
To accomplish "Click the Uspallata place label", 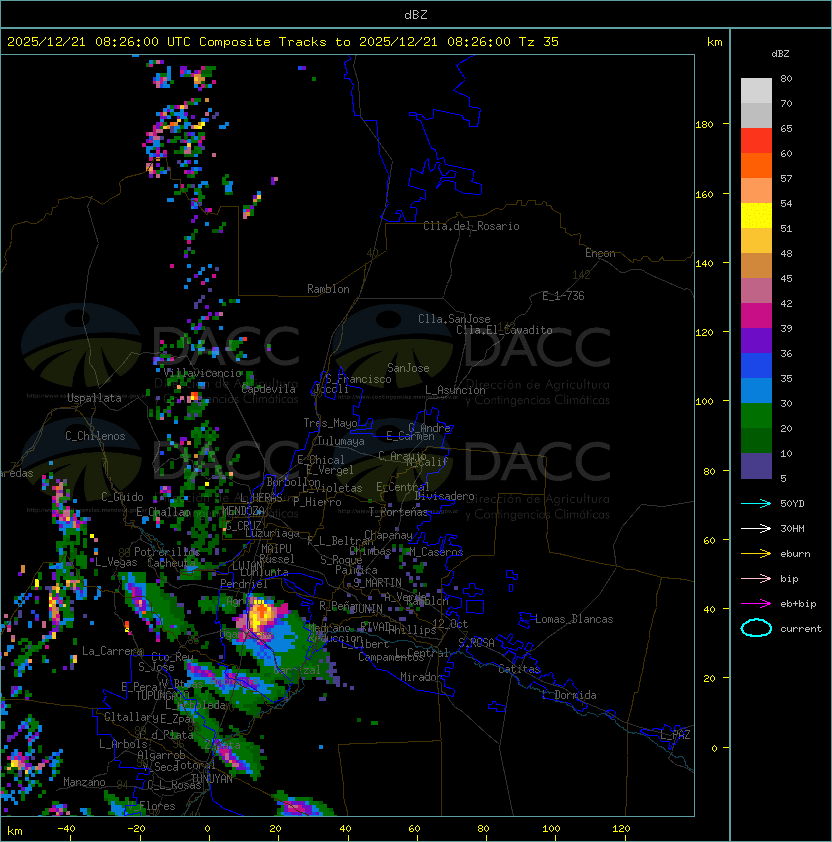I will point(94,398).
